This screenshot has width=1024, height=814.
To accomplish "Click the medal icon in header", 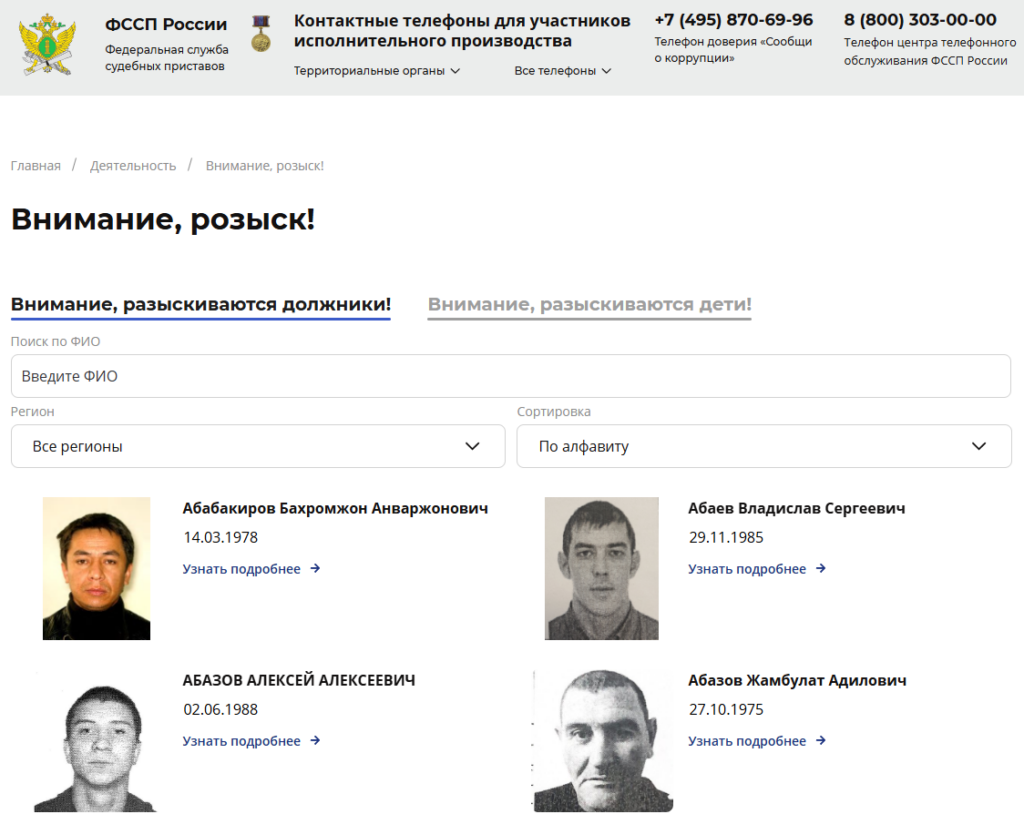I will tap(261, 33).
